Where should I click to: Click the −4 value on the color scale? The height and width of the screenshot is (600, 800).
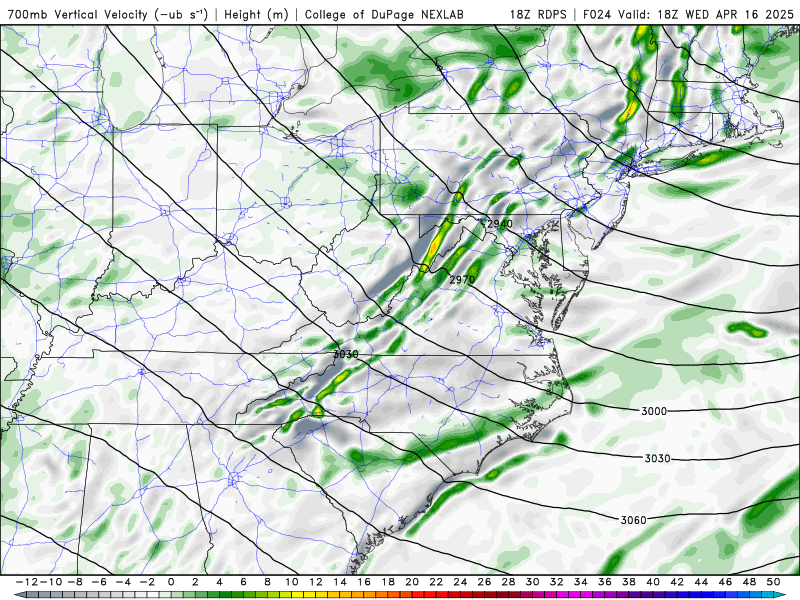coord(123,582)
